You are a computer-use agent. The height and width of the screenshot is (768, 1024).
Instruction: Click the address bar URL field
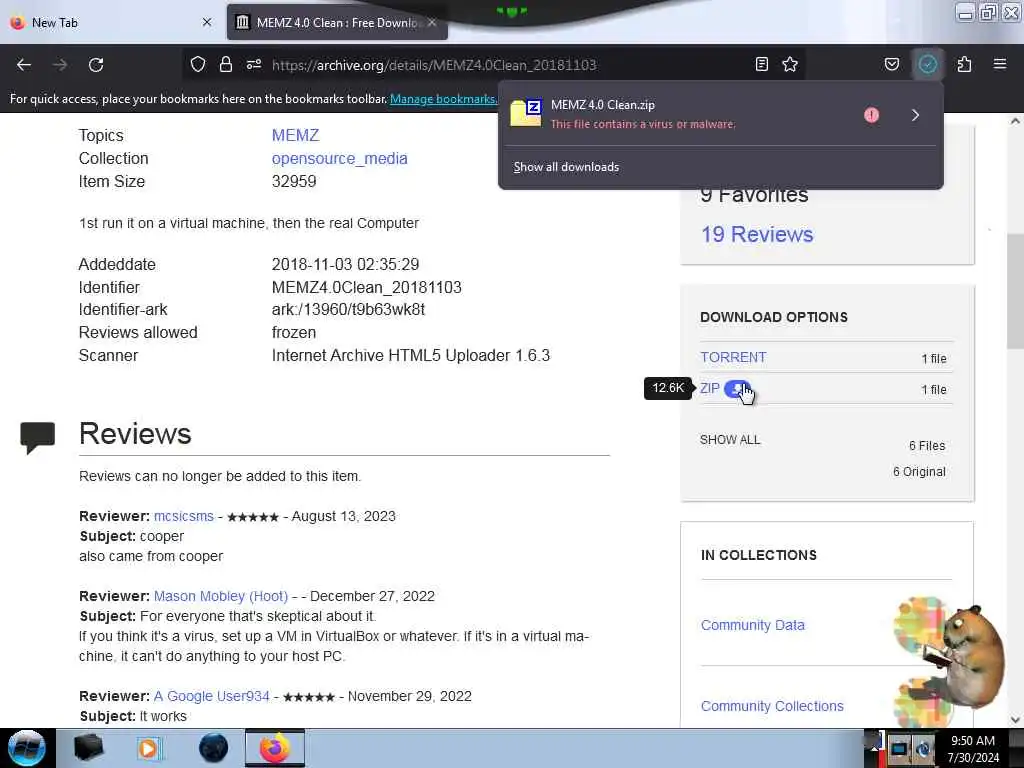click(434, 65)
